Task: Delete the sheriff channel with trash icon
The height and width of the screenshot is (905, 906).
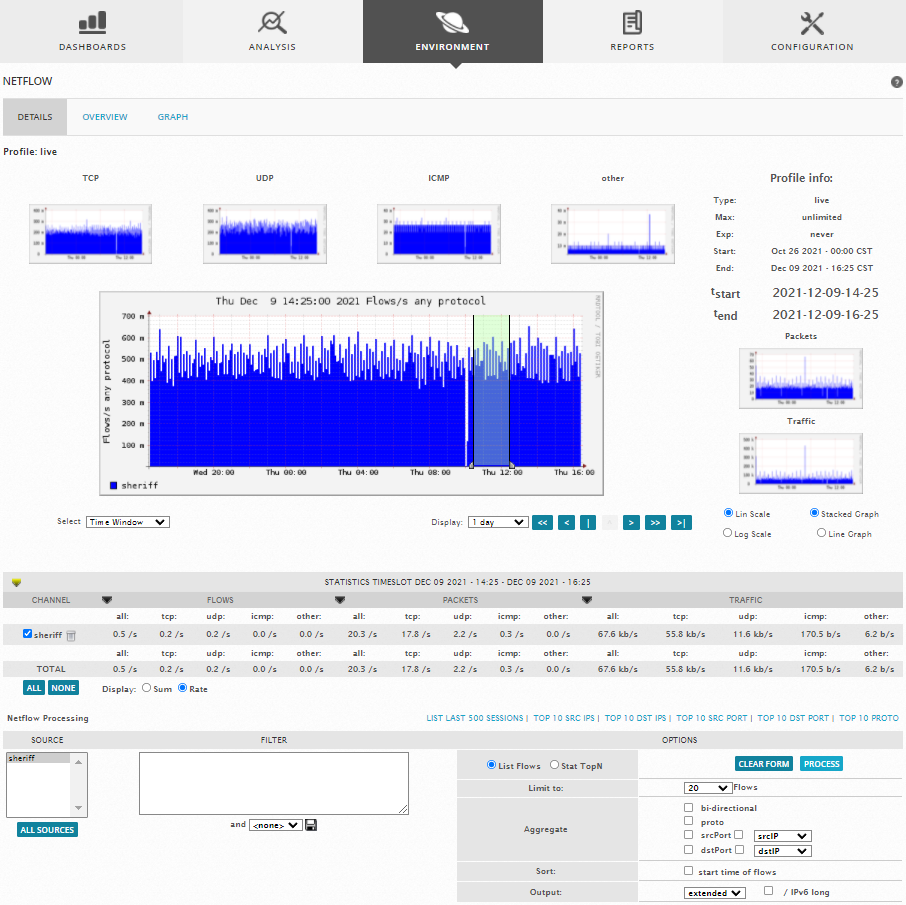Action: point(71,636)
